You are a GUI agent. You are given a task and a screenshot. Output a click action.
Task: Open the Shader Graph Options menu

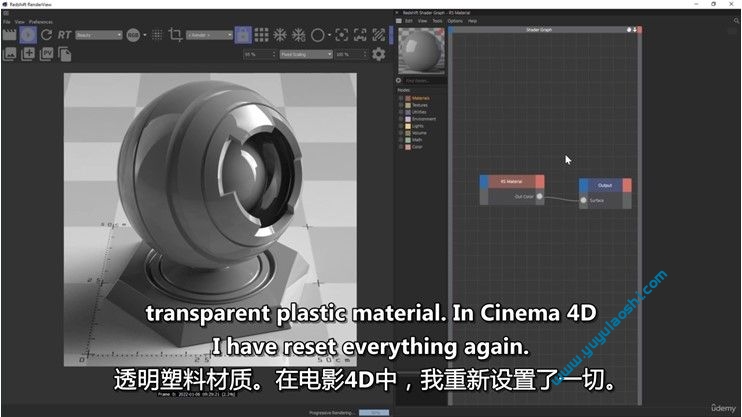[455, 21]
